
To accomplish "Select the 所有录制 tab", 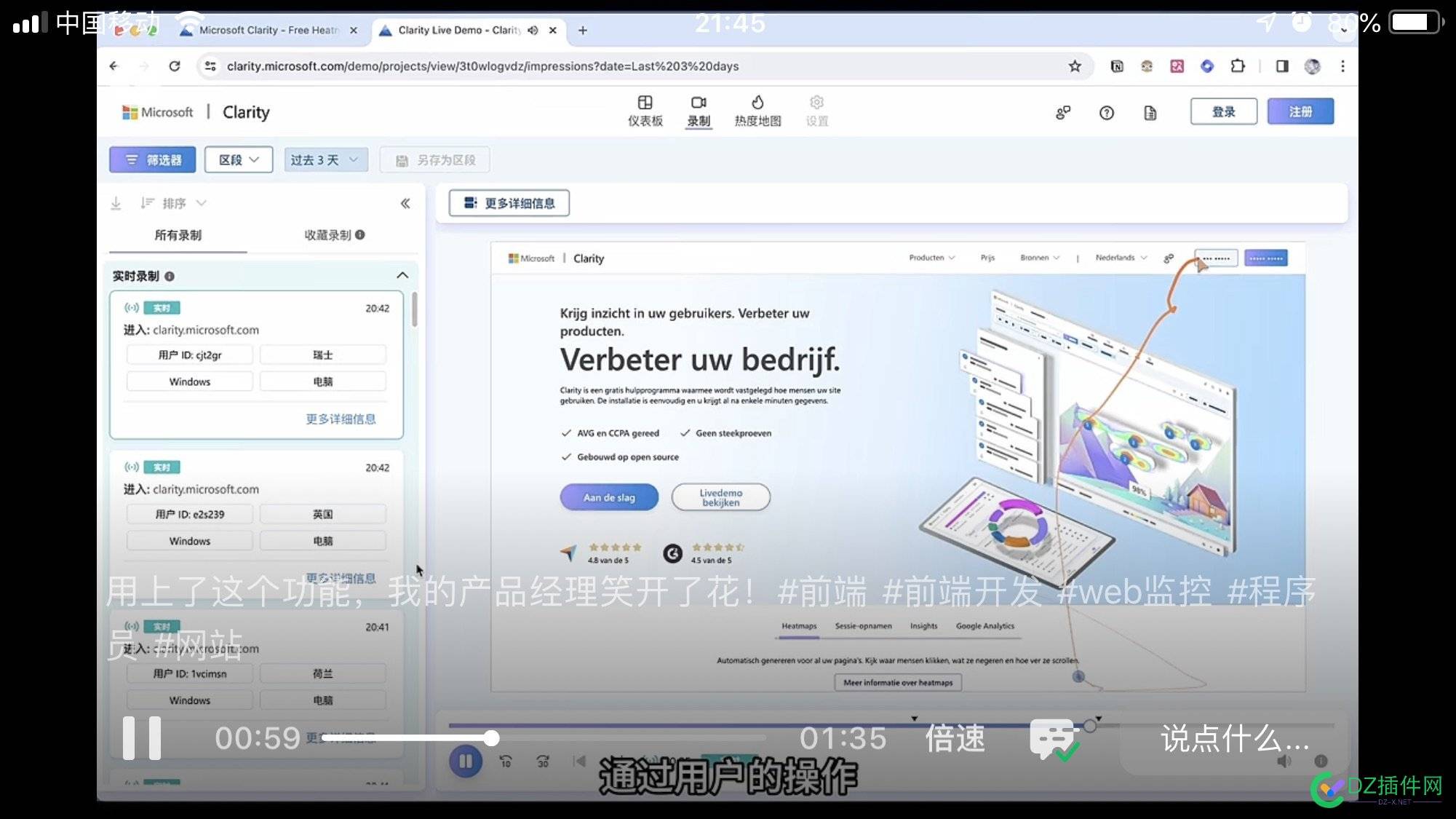I will point(178,235).
